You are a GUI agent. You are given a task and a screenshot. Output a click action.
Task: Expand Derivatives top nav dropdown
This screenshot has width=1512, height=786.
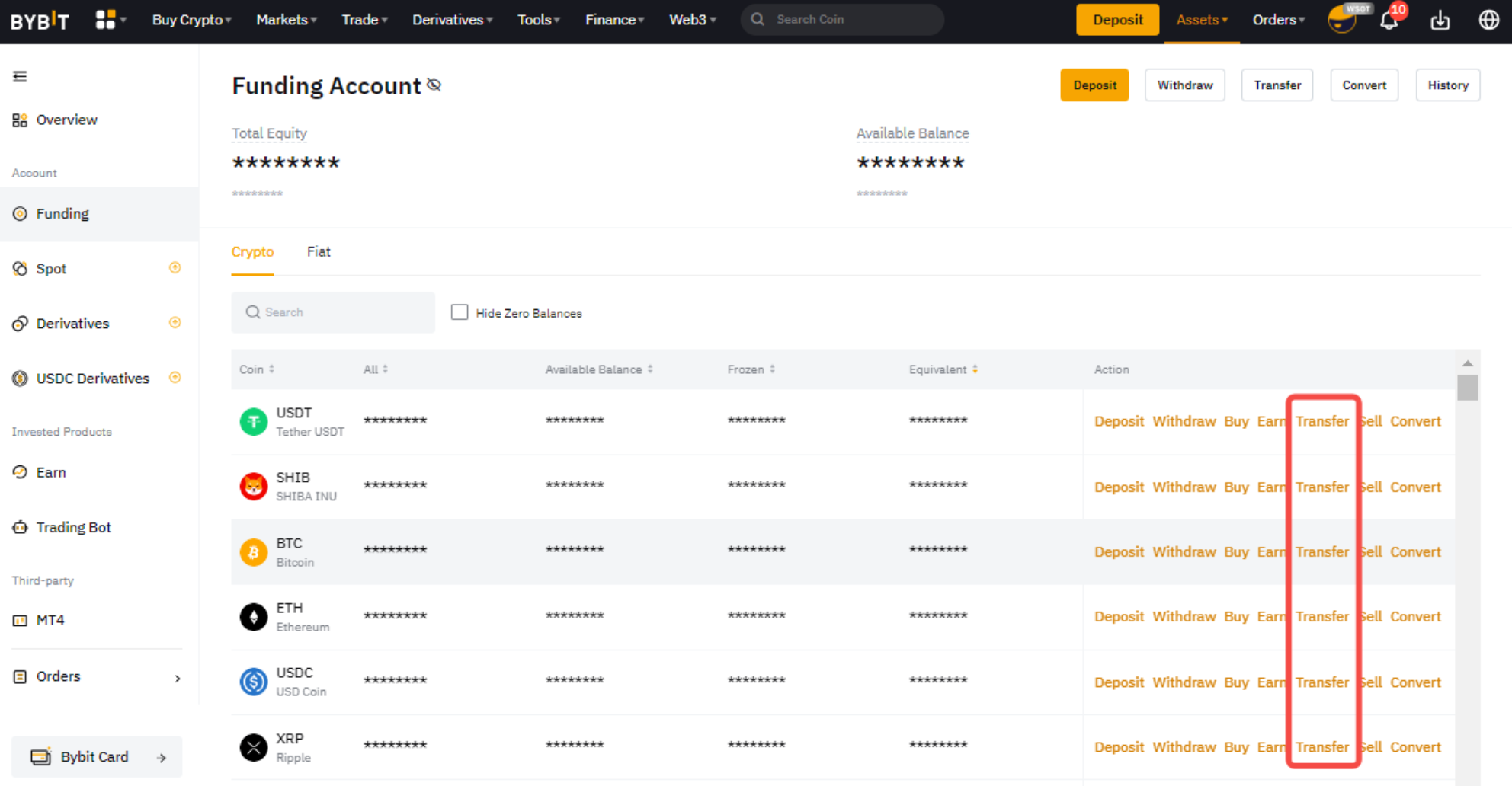pos(453,20)
